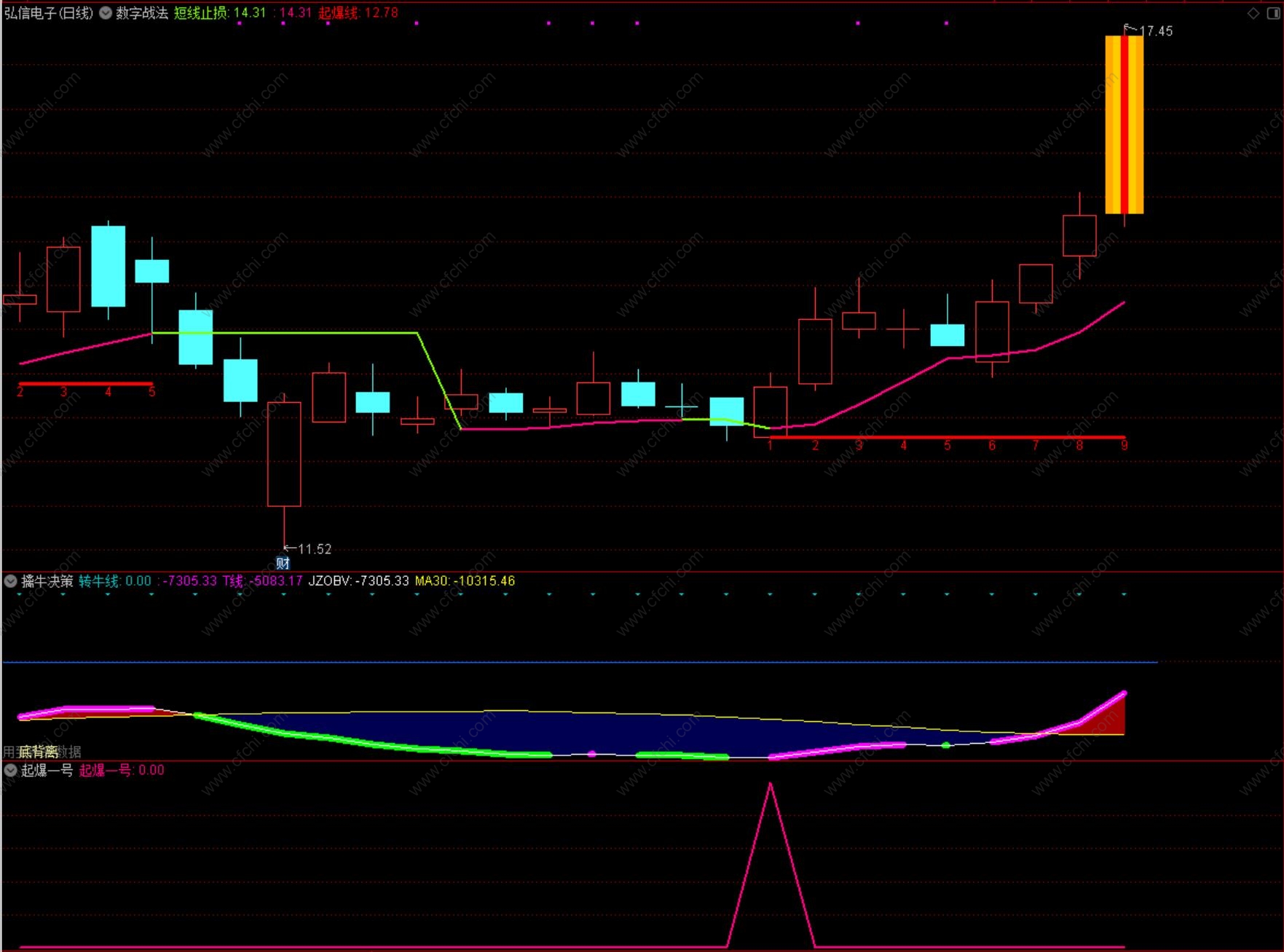The width and height of the screenshot is (1284, 952).
Task: Click the count number 1 under the red line
Action: click(x=770, y=445)
